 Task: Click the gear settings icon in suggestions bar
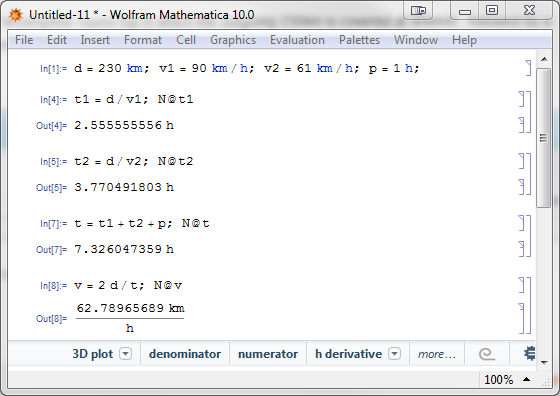tap(529, 354)
